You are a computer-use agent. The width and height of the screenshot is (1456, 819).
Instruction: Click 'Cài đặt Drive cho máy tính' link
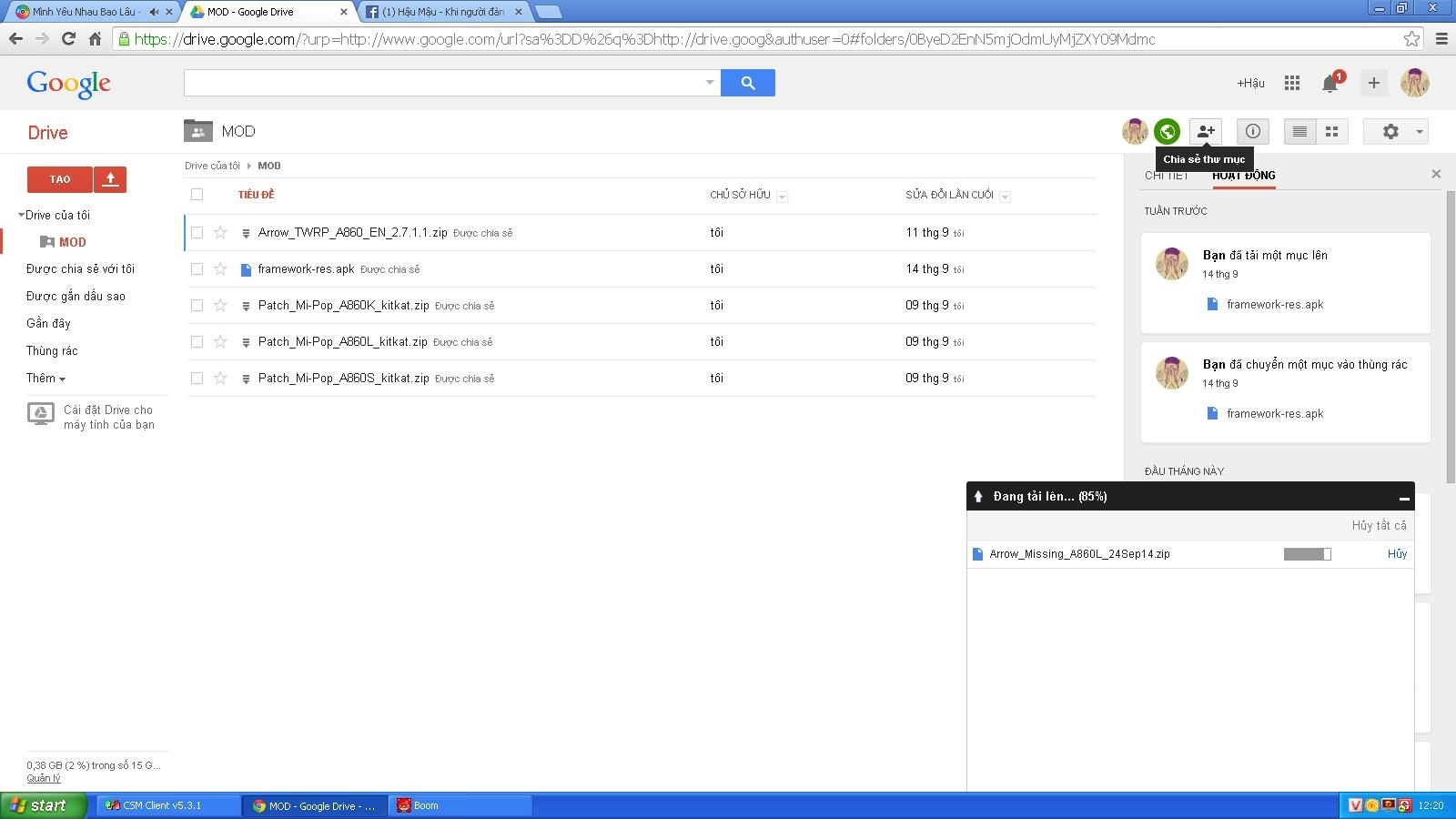point(109,417)
